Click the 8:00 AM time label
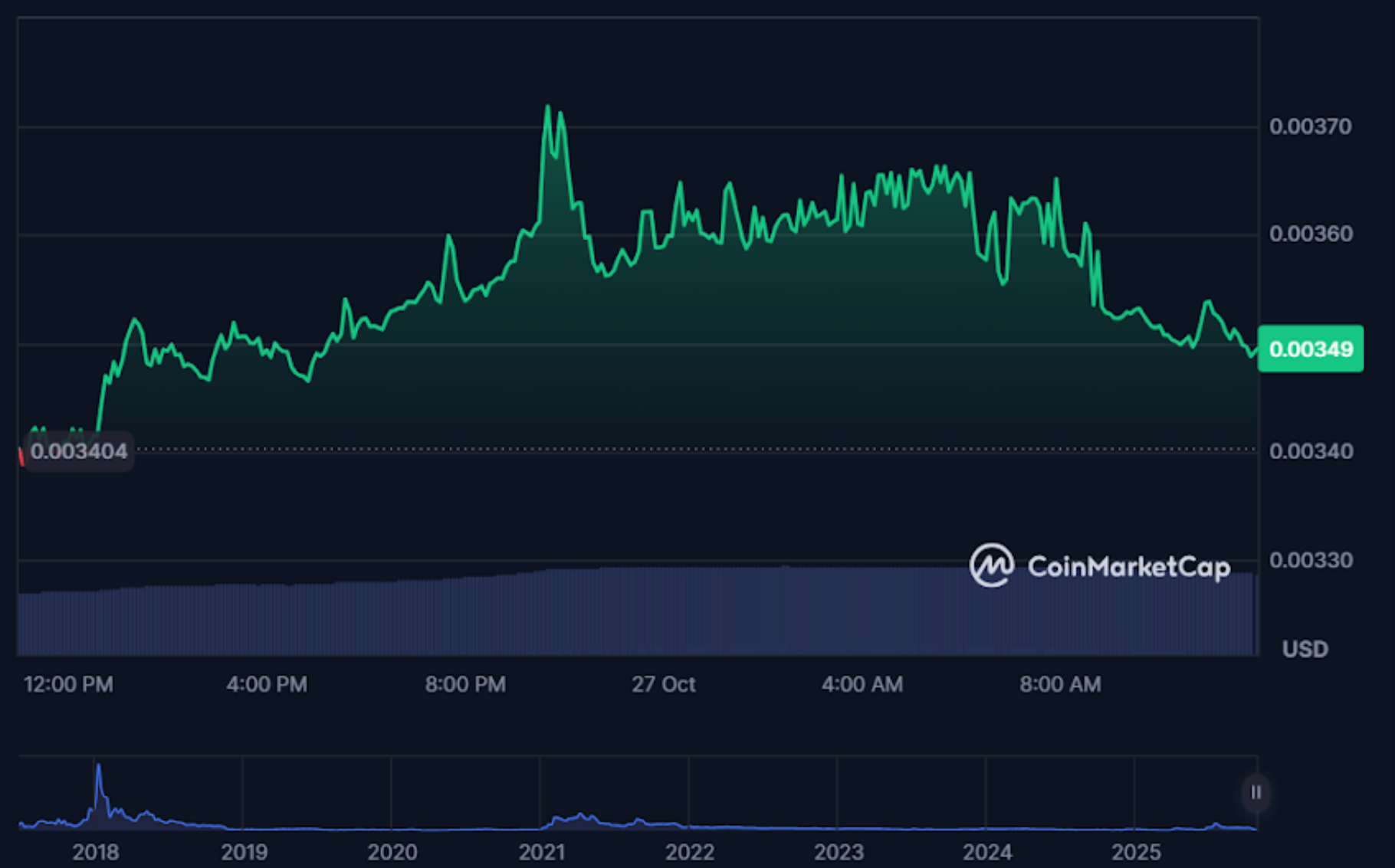Screen dimensions: 1395x868 [x=1061, y=684]
